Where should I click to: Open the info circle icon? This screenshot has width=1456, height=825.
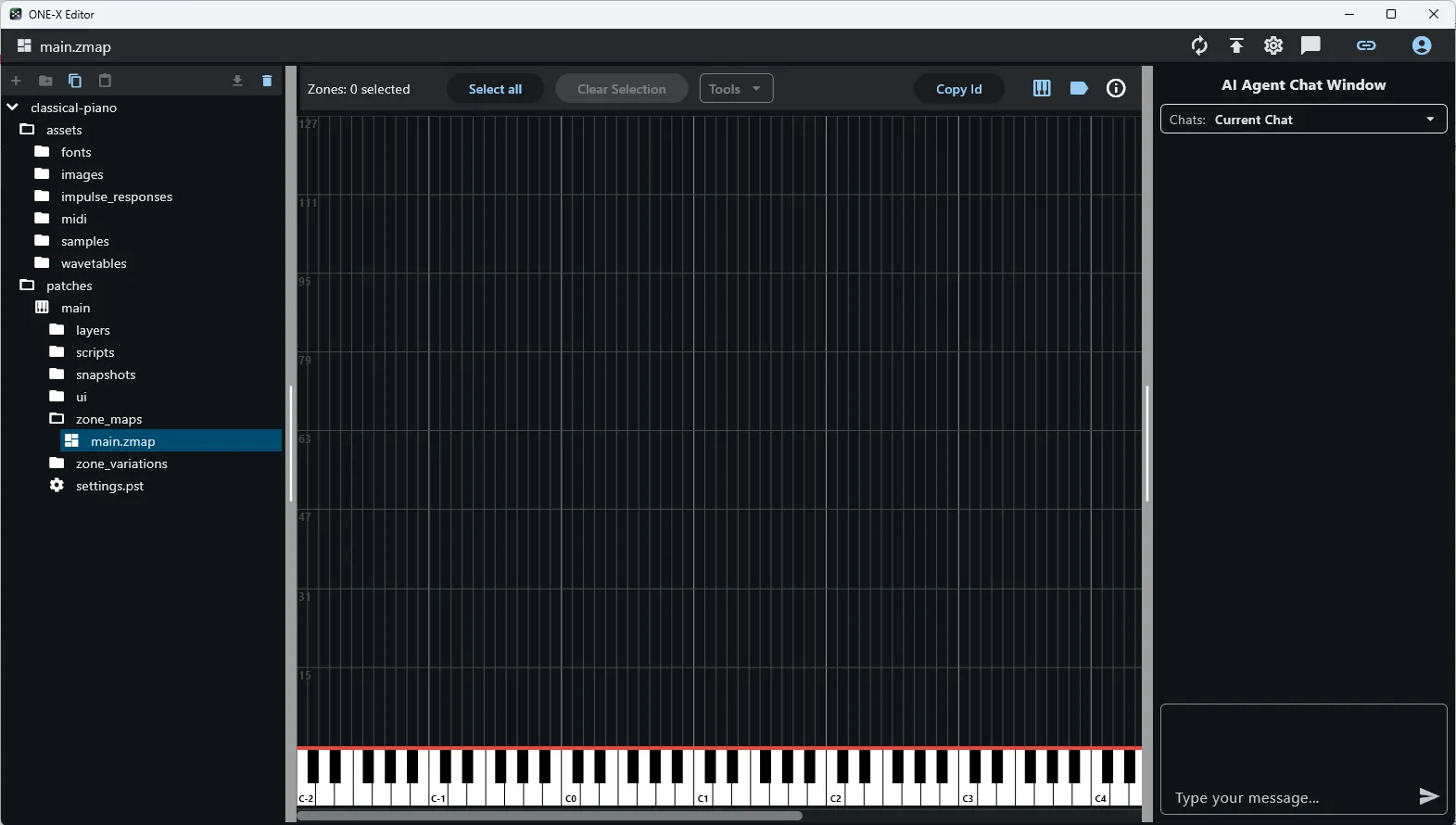(x=1116, y=88)
